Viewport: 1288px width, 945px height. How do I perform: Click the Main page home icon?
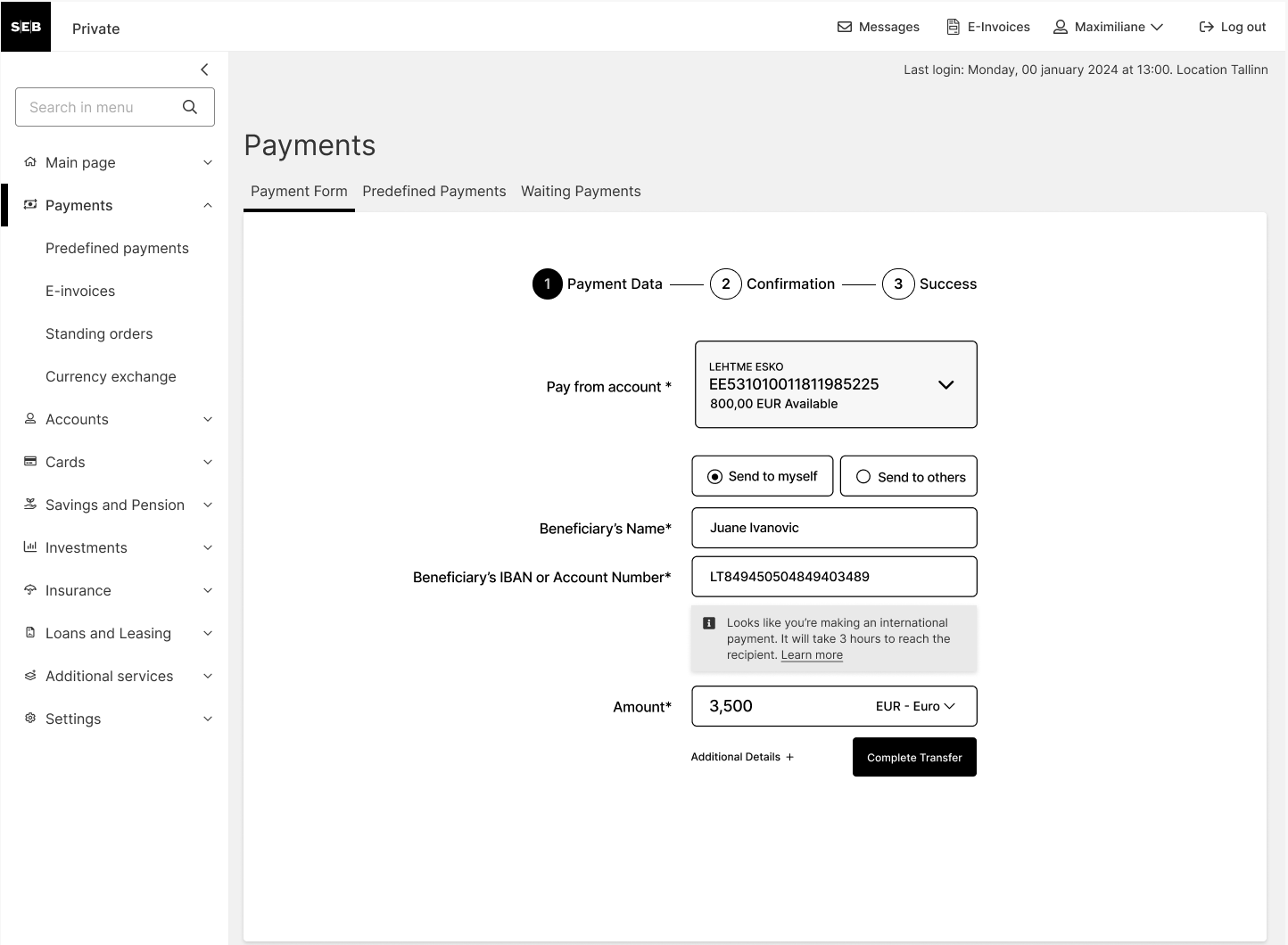pyautogui.click(x=30, y=162)
